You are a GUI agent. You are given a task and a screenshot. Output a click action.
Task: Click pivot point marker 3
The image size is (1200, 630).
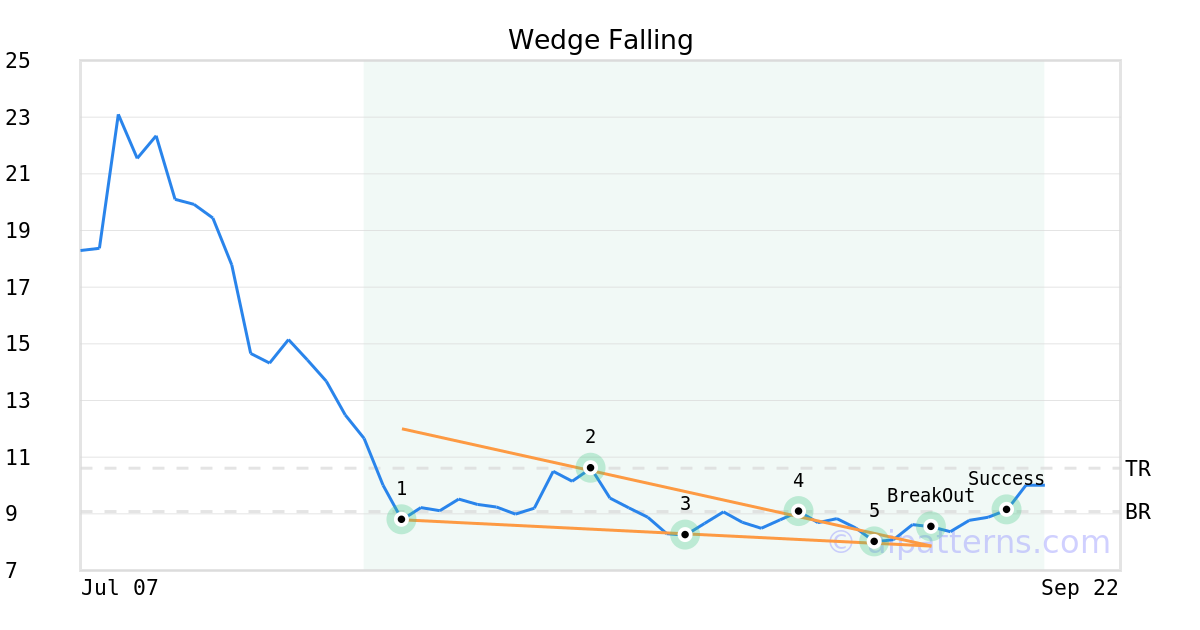click(685, 534)
